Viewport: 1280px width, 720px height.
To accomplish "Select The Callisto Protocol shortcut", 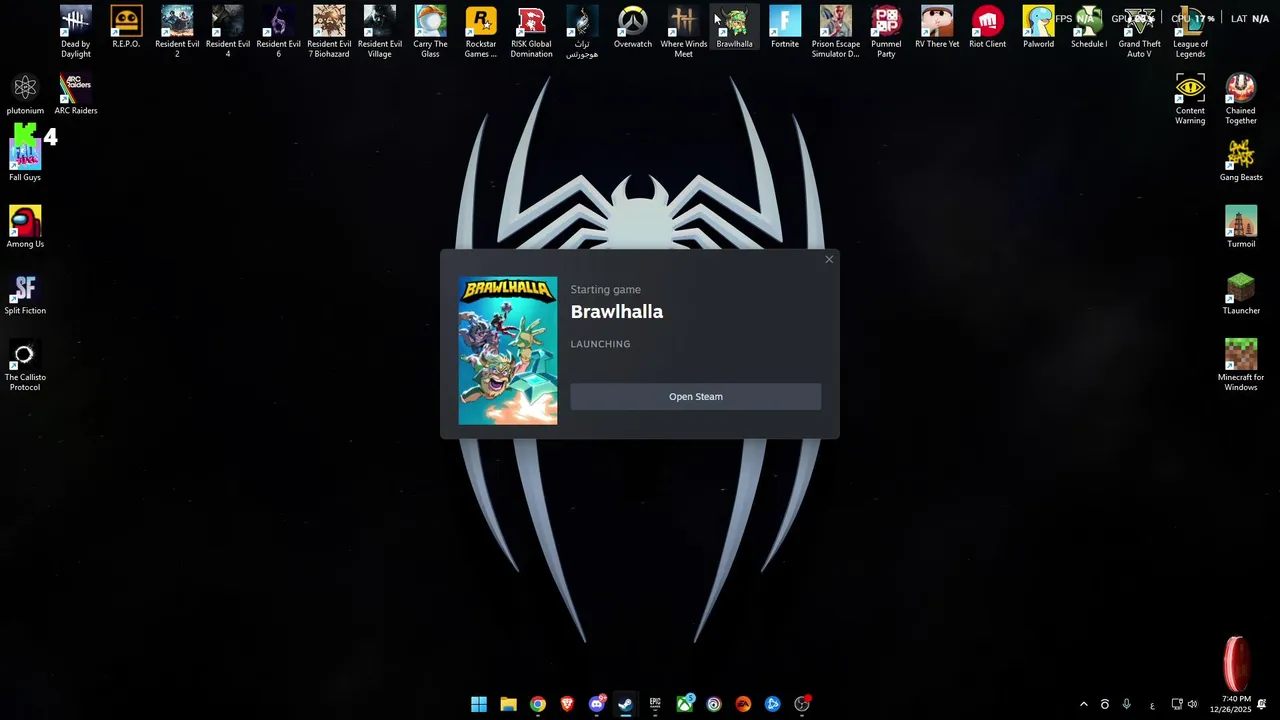I will [25, 366].
